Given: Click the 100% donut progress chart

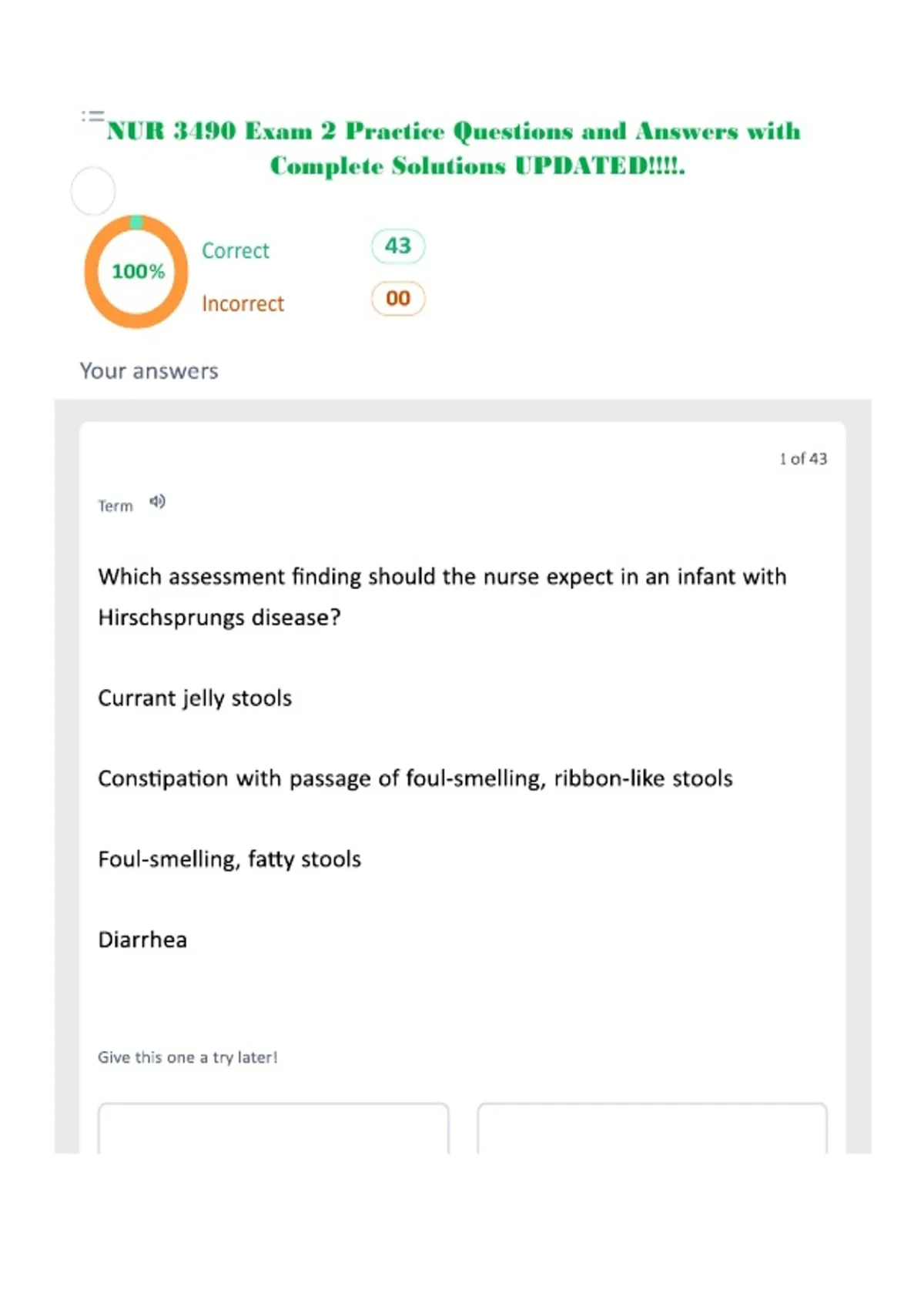Looking at the screenshot, I should click(x=136, y=272).
